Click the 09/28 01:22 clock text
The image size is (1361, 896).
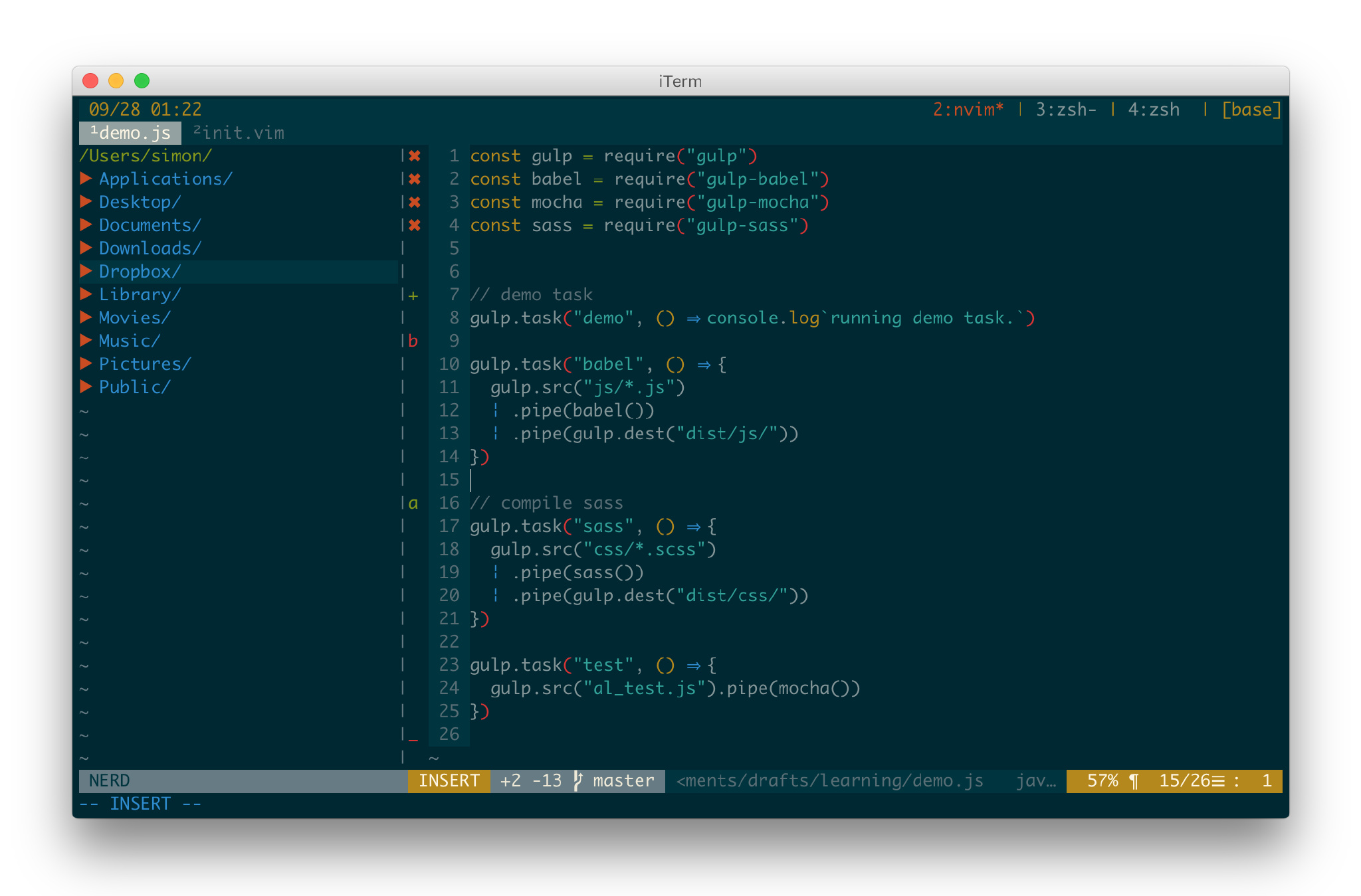pyautogui.click(x=145, y=110)
